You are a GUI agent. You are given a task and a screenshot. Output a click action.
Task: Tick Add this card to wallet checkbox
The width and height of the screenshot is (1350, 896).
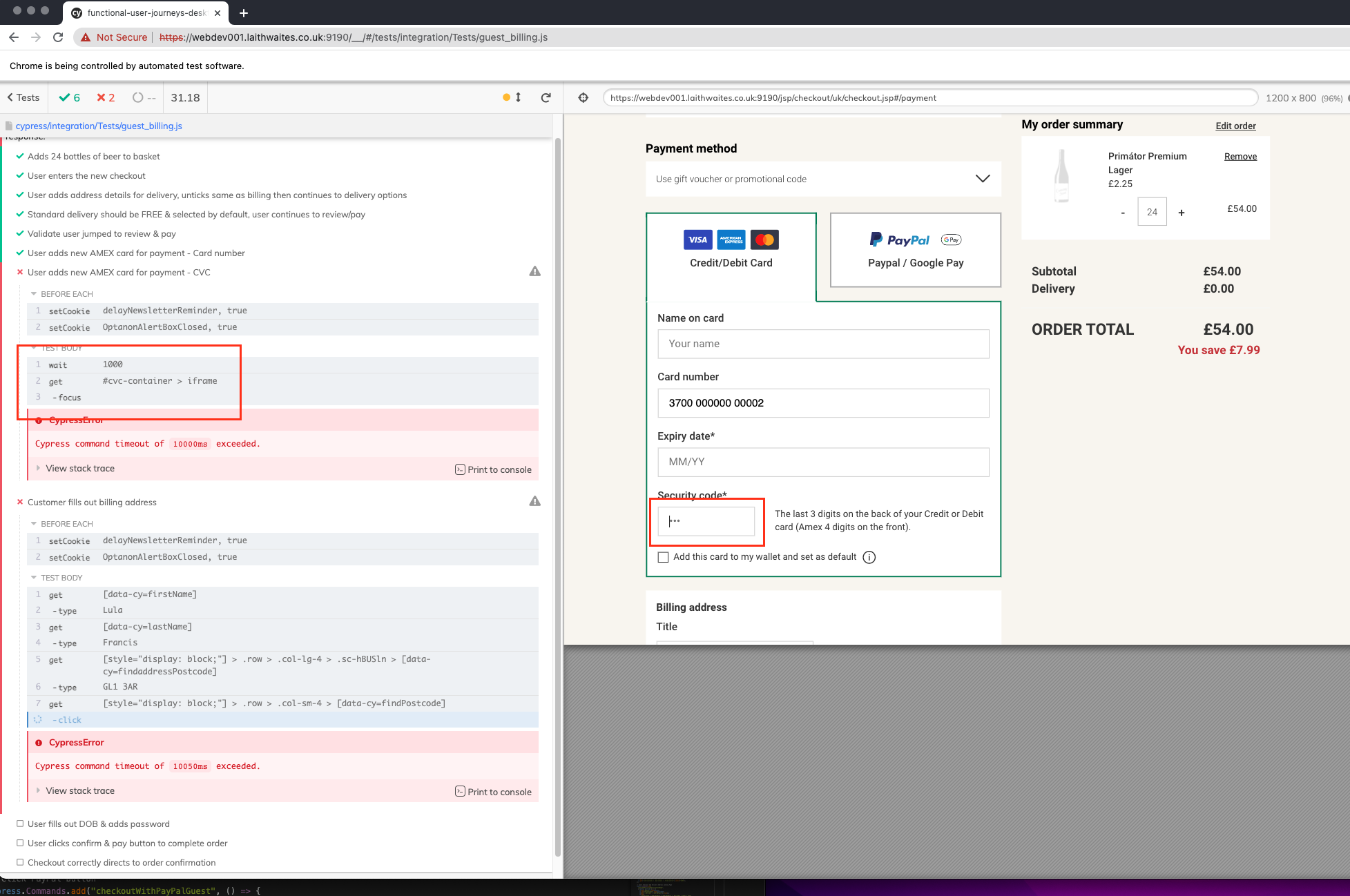664,558
